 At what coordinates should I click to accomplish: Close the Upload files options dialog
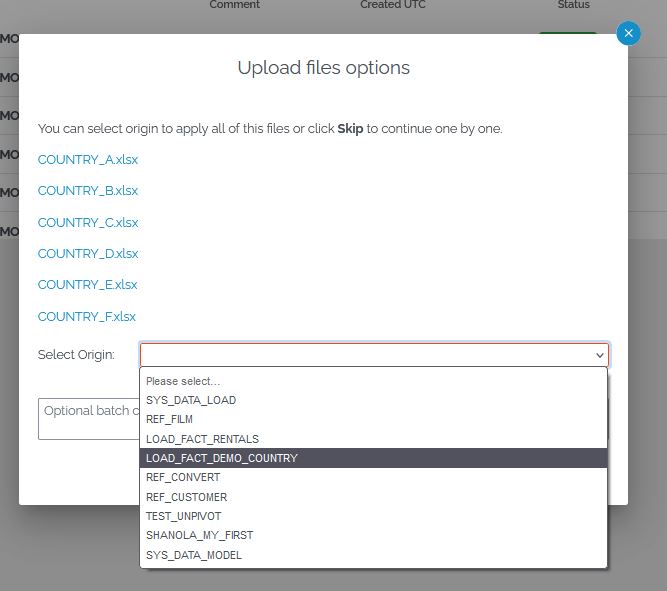tap(628, 33)
